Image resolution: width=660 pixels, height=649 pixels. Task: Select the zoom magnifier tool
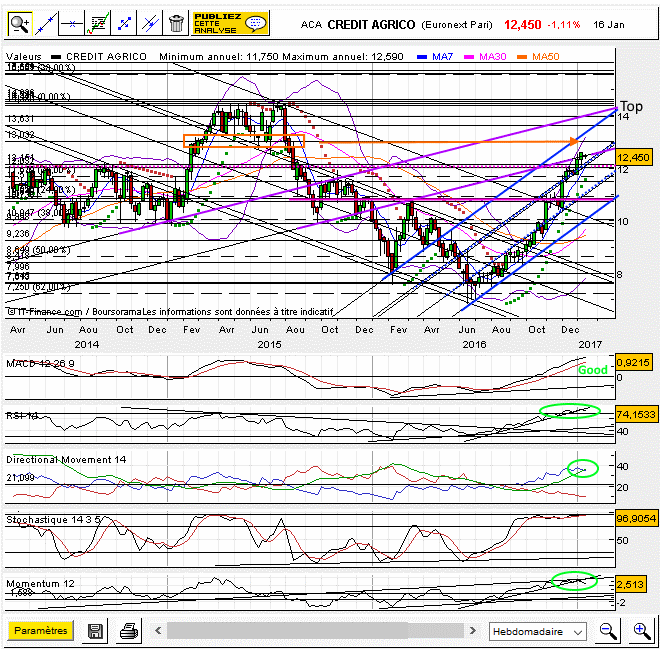(x=20, y=24)
